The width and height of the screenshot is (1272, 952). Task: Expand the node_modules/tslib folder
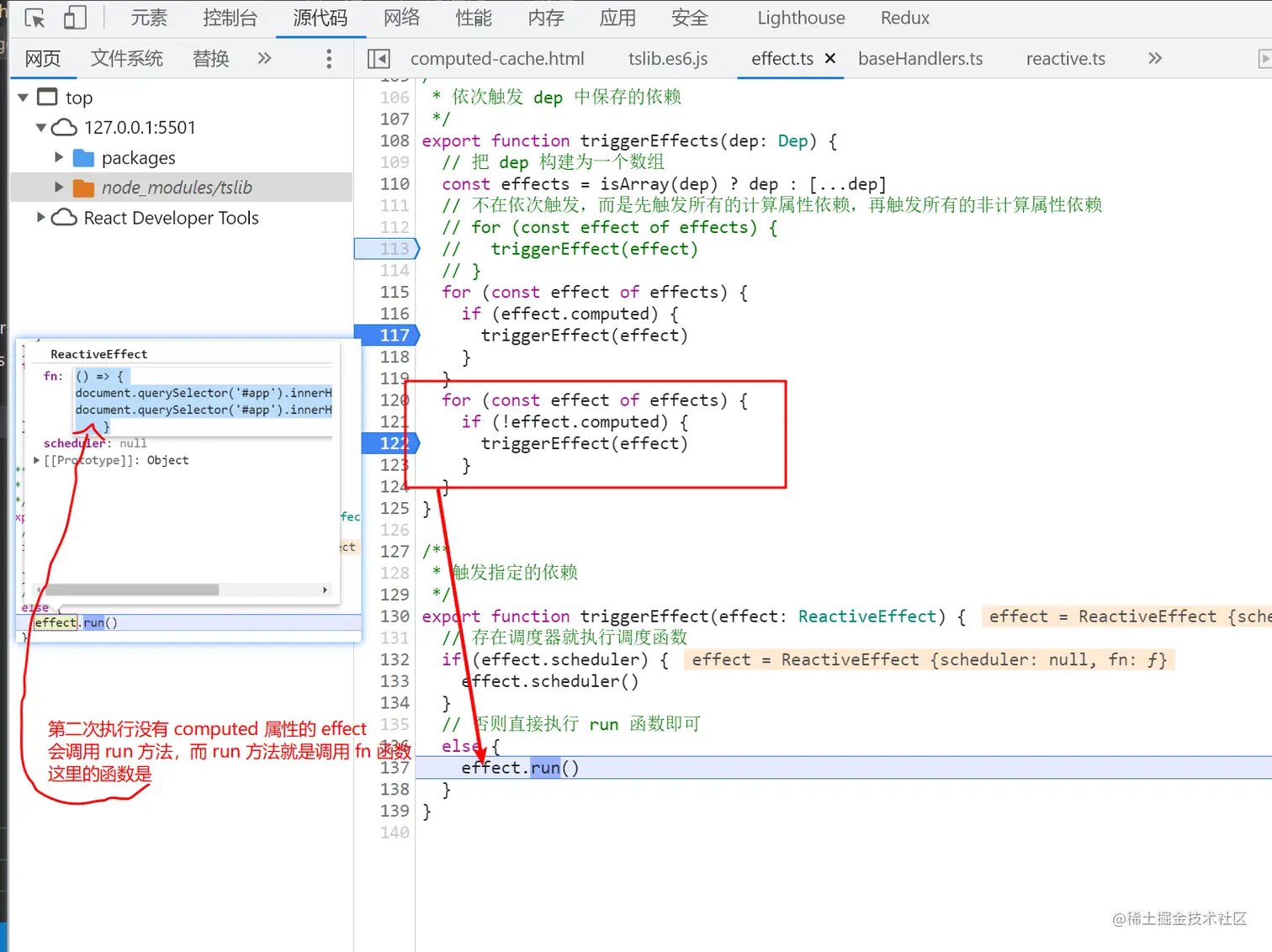point(59,187)
